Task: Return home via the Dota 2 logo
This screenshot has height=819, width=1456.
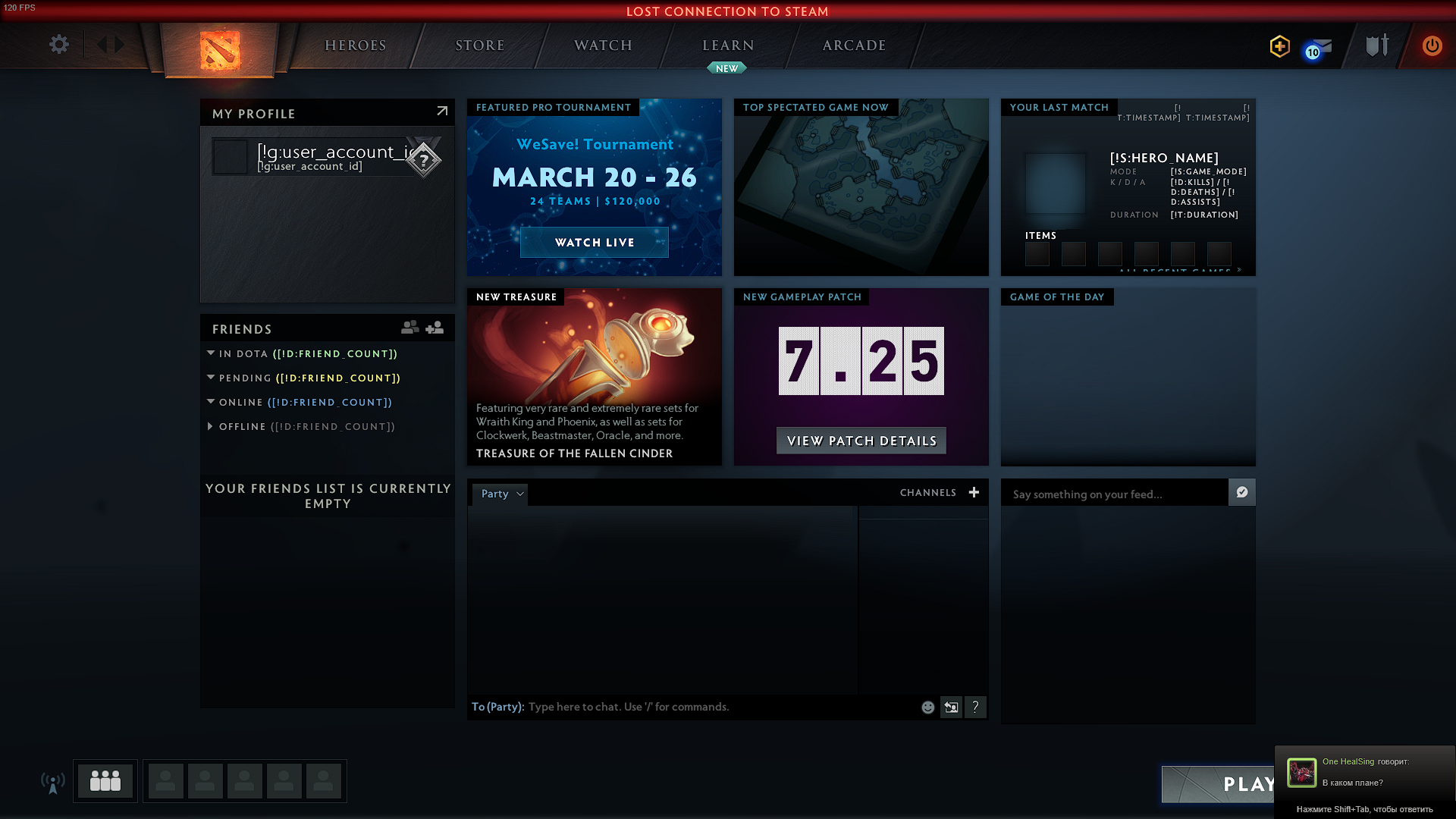Action: [x=220, y=50]
